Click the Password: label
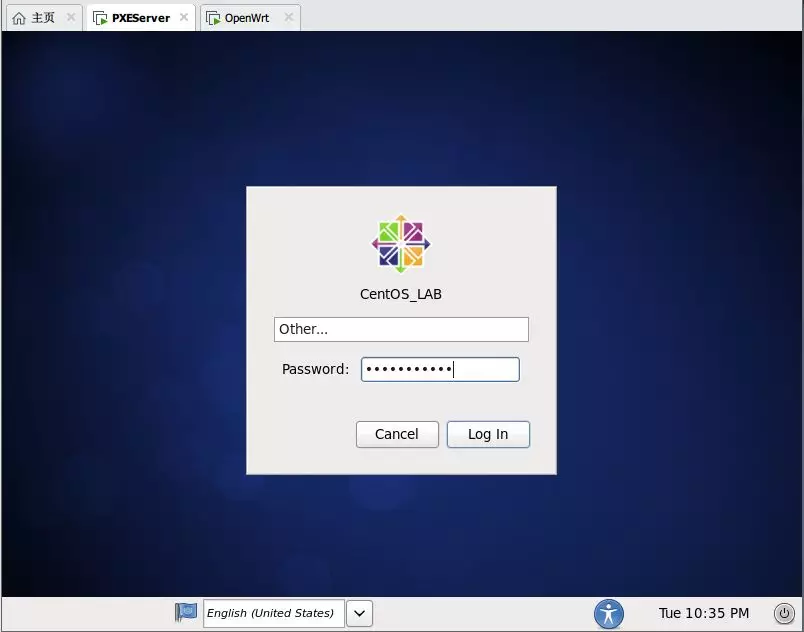804x632 pixels. 315,369
